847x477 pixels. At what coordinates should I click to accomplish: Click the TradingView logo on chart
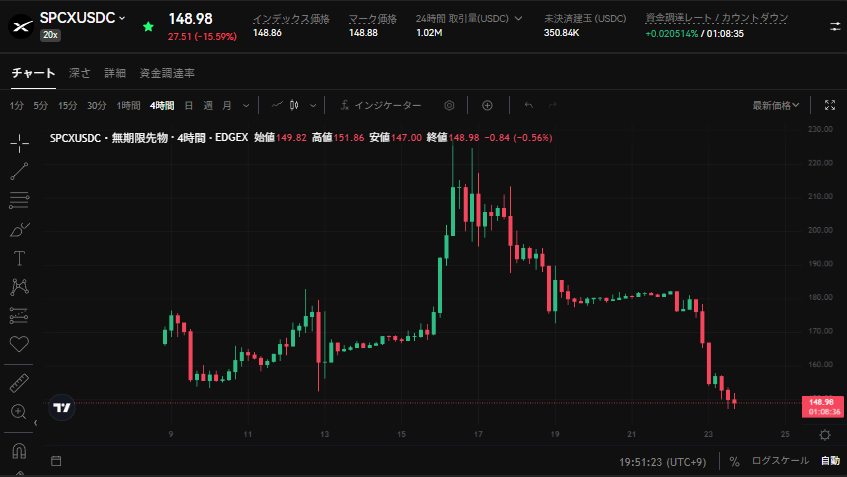62,408
